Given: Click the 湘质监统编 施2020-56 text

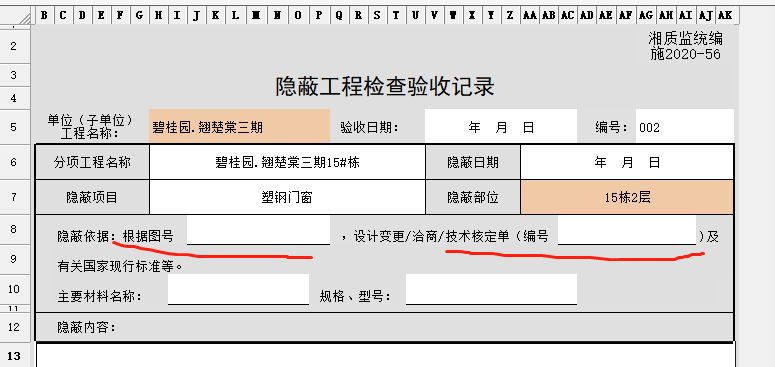Looking at the screenshot, I should tap(686, 46).
